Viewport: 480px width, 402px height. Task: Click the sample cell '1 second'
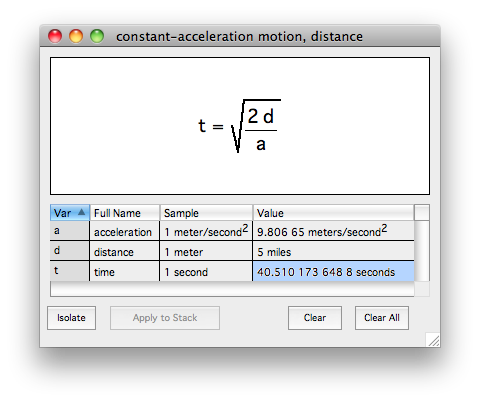tap(206, 271)
